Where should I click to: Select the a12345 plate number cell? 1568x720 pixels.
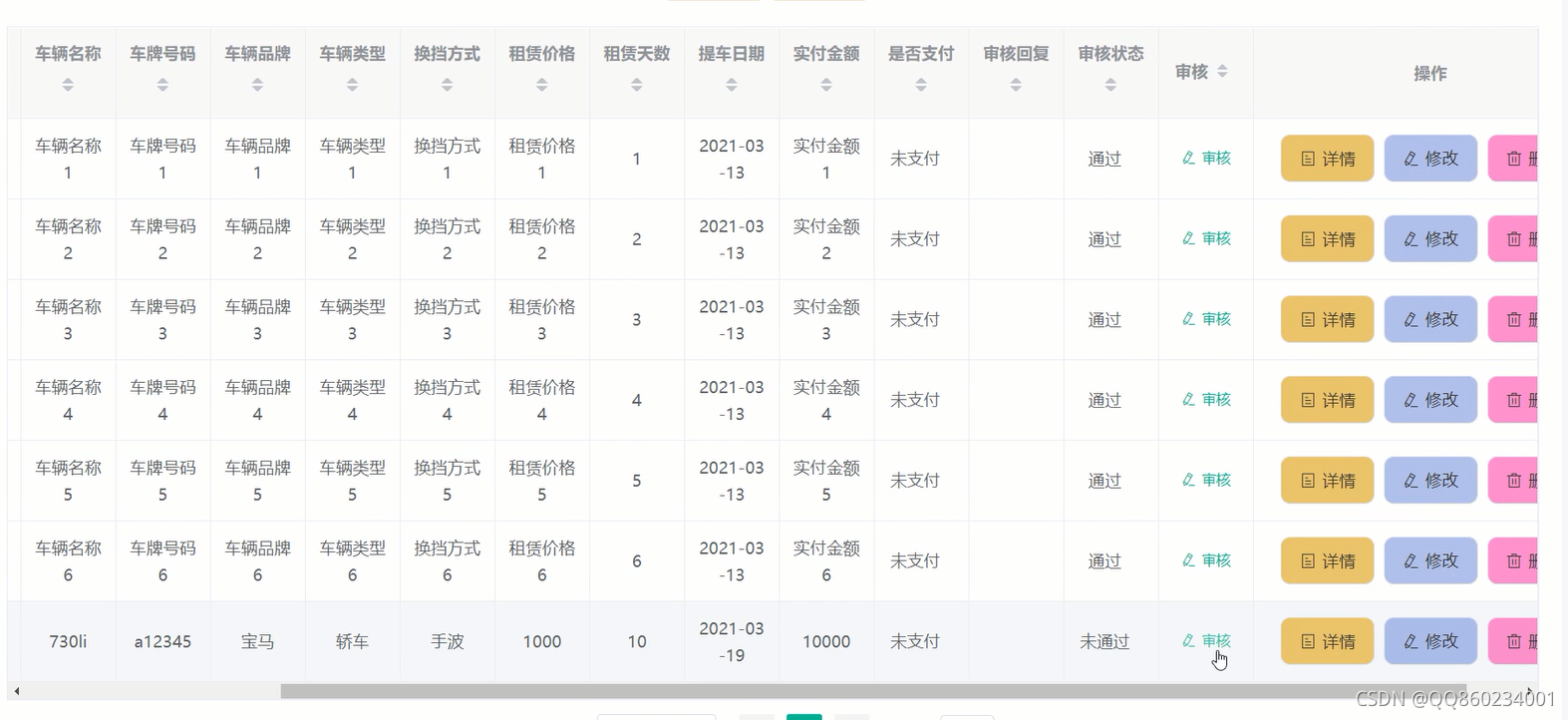(x=162, y=641)
